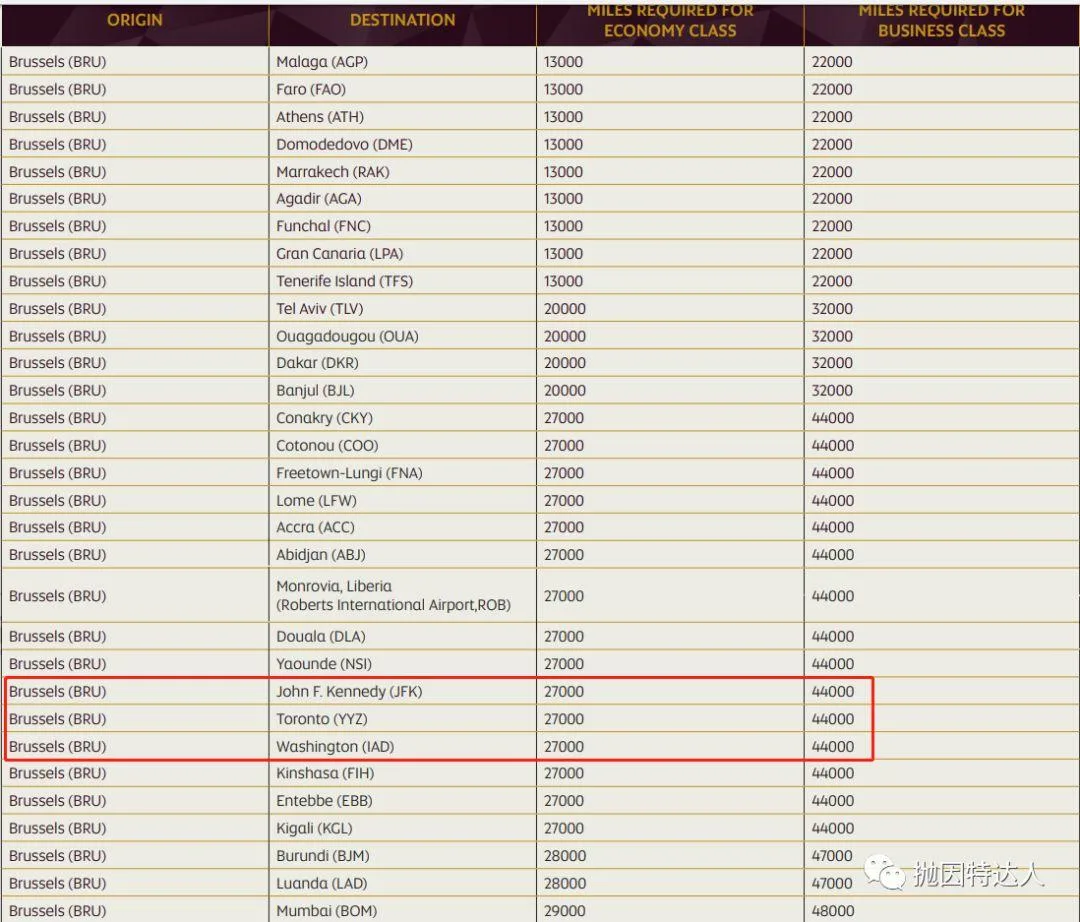Click the 29000 economy miles value

coord(564,911)
